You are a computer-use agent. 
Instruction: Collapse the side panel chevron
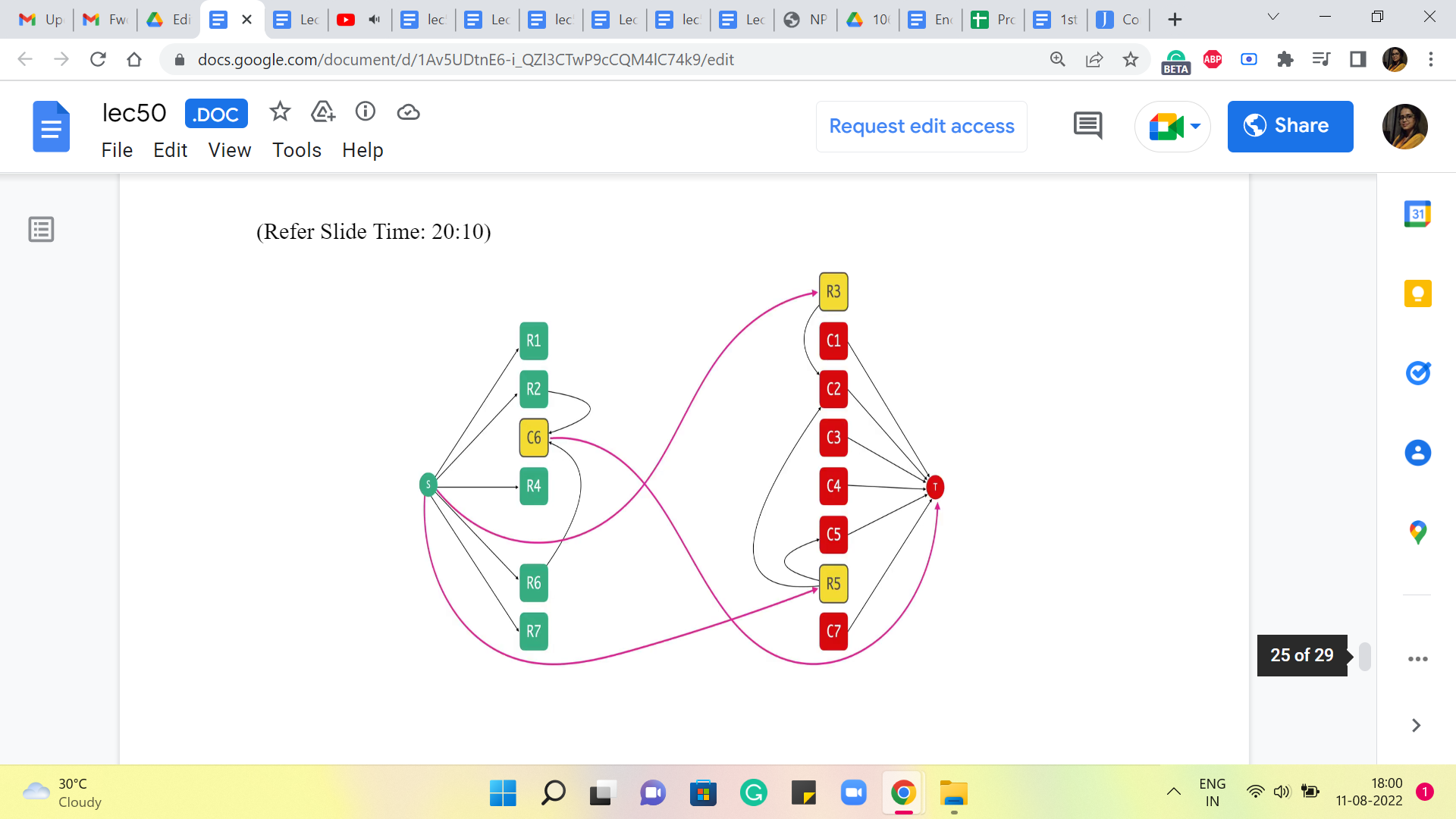pyautogui.click(x=1416, y=726)
